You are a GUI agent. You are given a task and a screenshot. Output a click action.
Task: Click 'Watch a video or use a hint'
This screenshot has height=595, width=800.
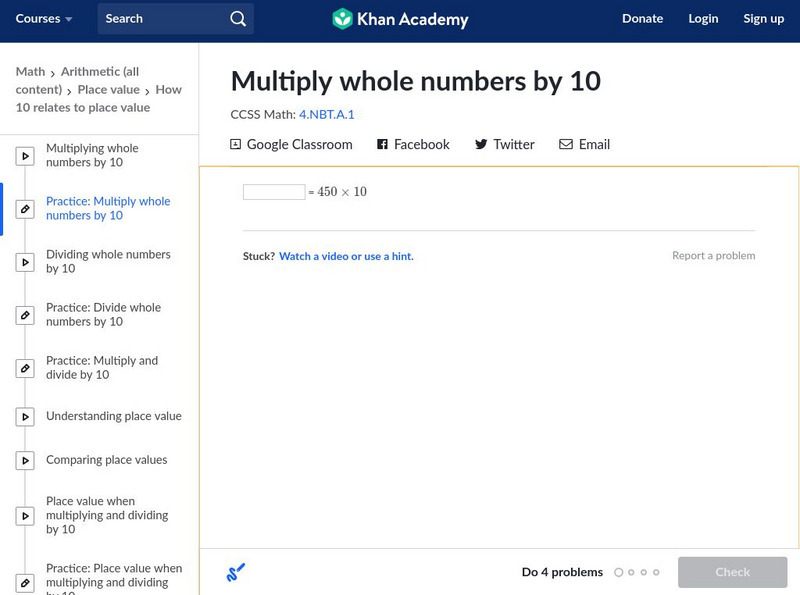(x=346, y=257)
